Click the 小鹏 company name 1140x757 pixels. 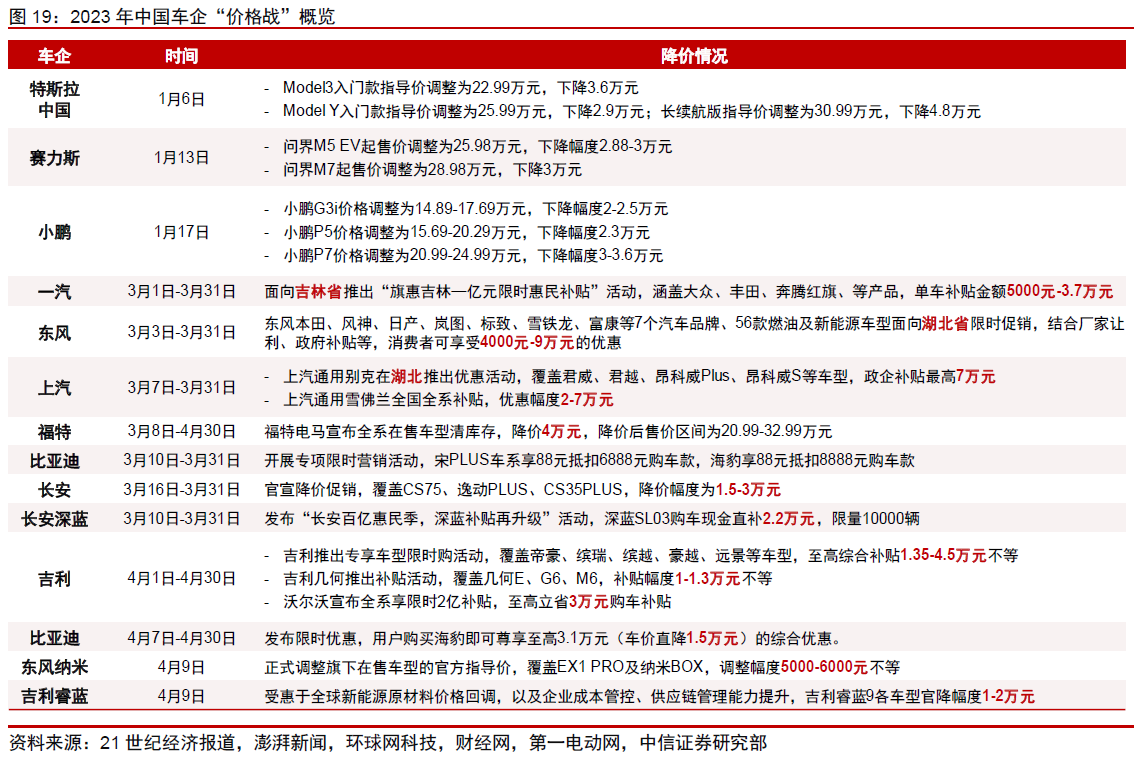[x=55, y=232]
